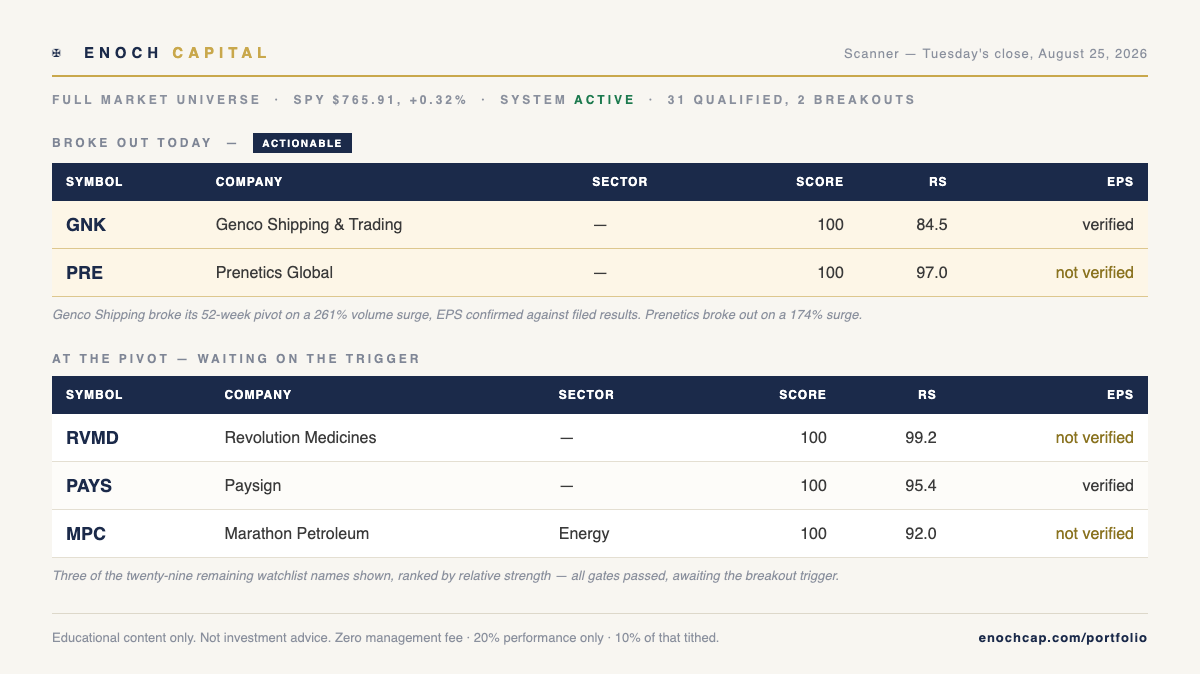Click FULL MARKET UNIVERSE label
Image resolution: width=1200 pixels, height=674 pixels.
pos(158,100)
